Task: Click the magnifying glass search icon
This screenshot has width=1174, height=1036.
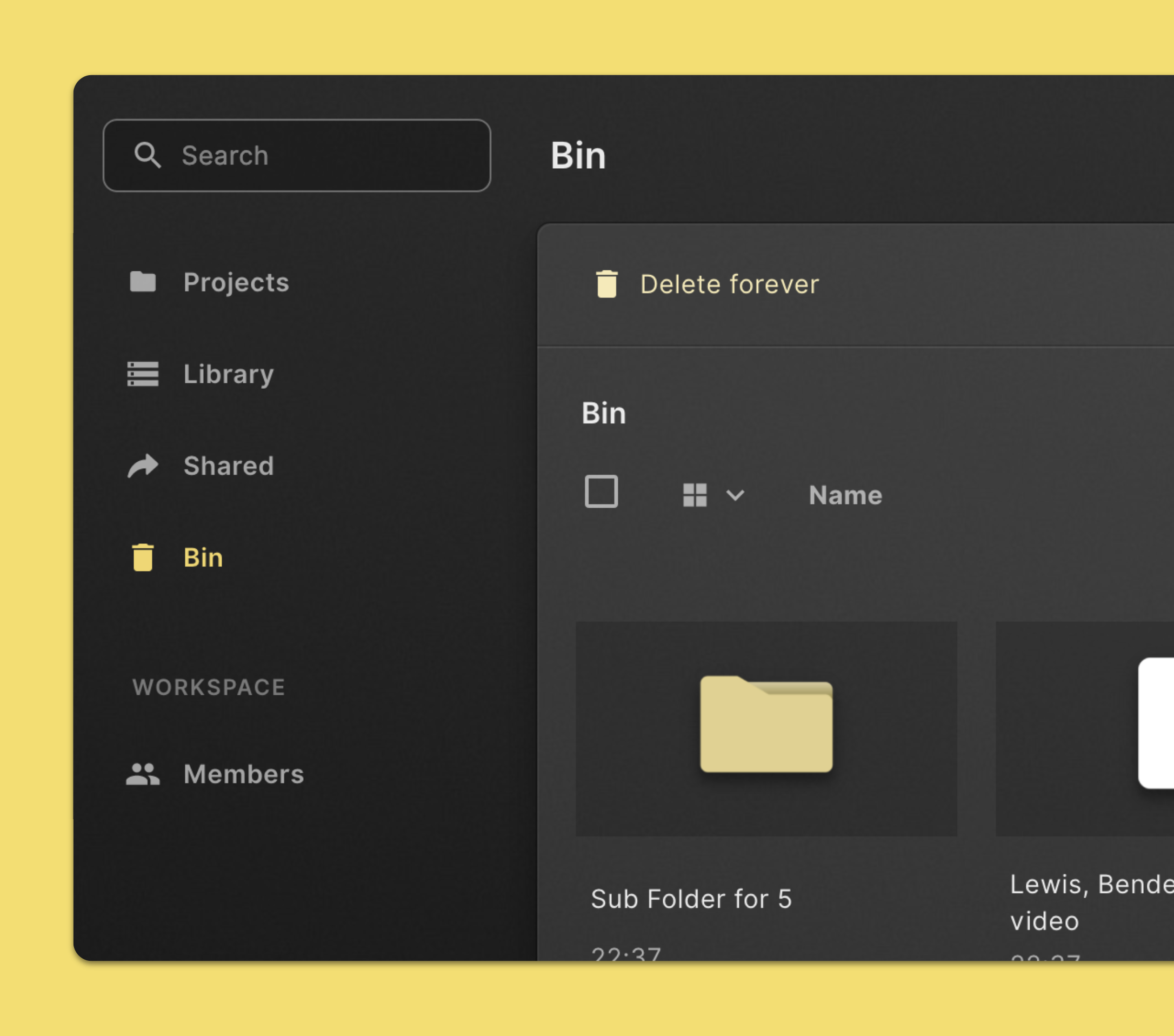Action: point(147,155)
